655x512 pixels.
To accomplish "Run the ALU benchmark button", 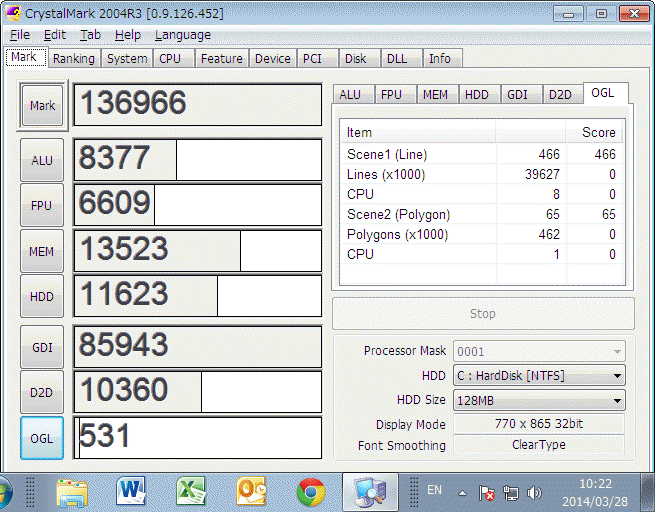I will point(42,160).
